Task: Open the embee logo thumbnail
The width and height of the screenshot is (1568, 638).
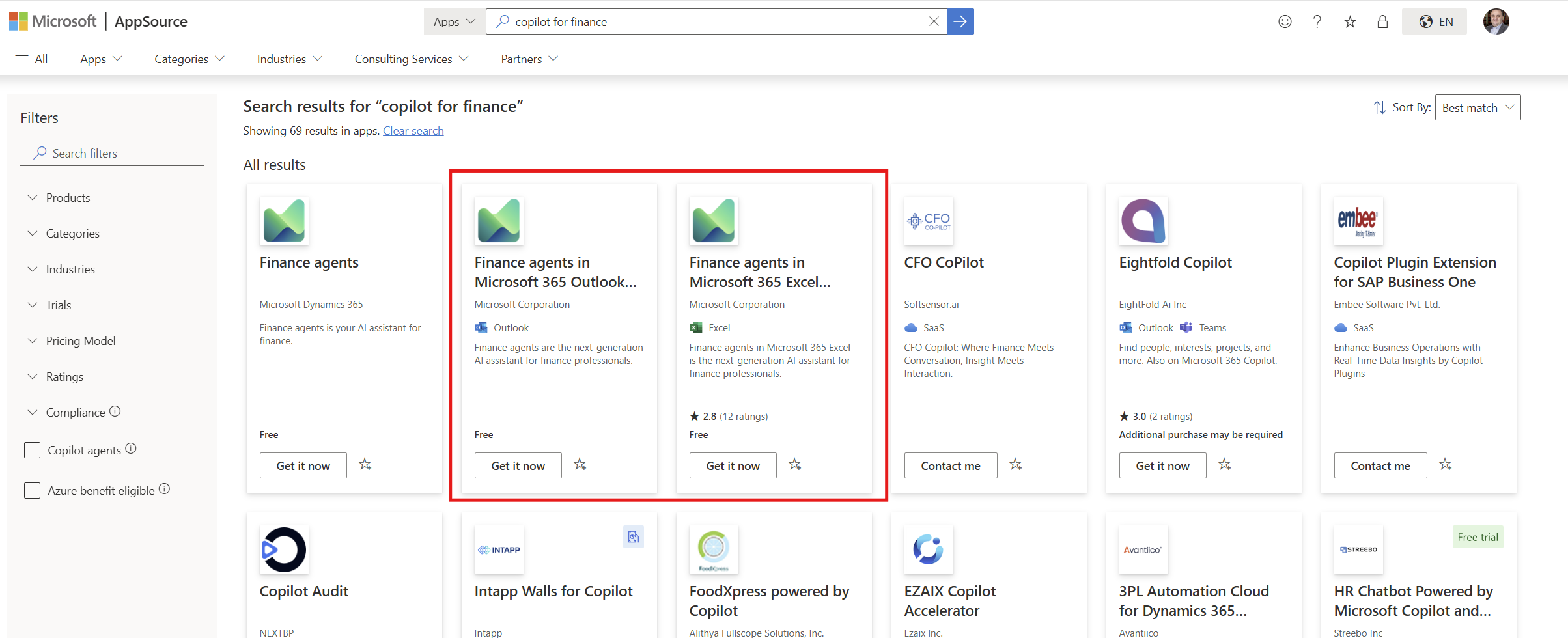Action: tap(1358, 221)
